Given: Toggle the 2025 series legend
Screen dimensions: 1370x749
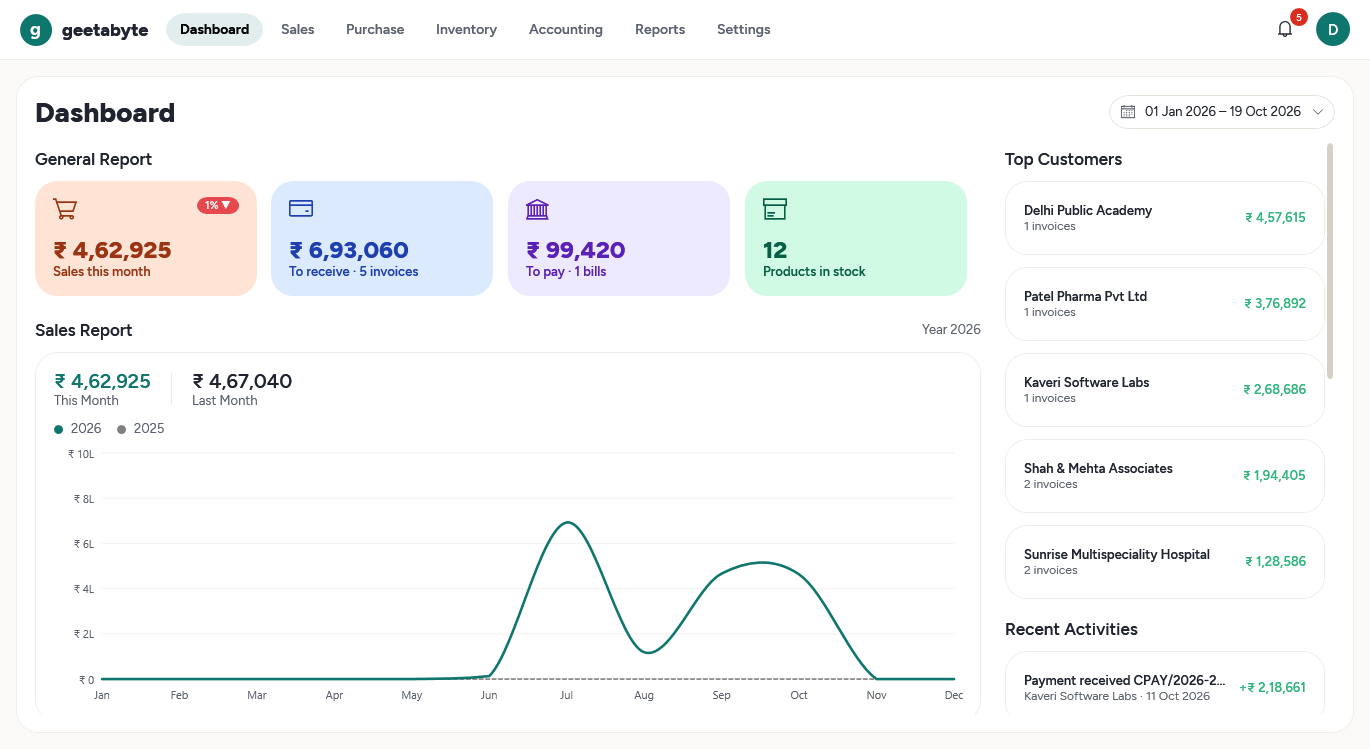Looking at the screenshot, I should [x=141, y=429].
